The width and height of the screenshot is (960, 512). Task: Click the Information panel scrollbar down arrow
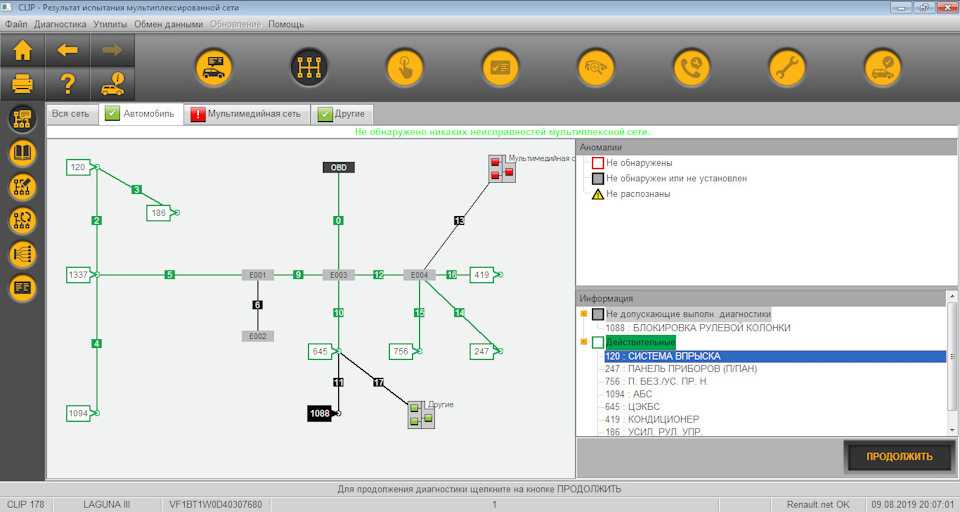click(952, 429)
